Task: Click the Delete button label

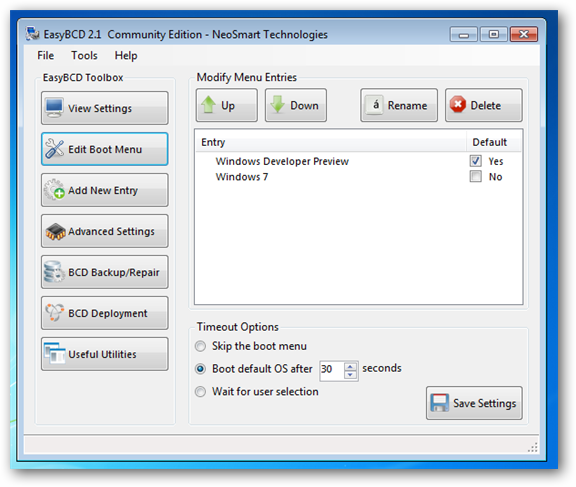Action: pos(486,105)
